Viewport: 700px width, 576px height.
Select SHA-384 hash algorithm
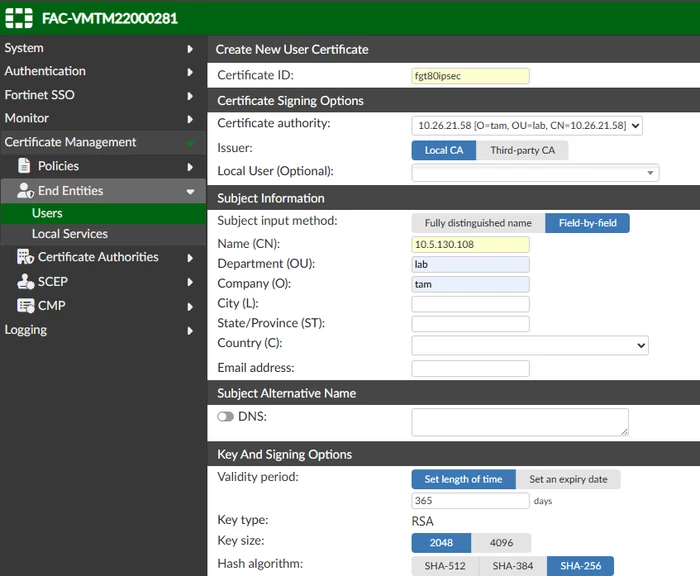click(512, 566)
